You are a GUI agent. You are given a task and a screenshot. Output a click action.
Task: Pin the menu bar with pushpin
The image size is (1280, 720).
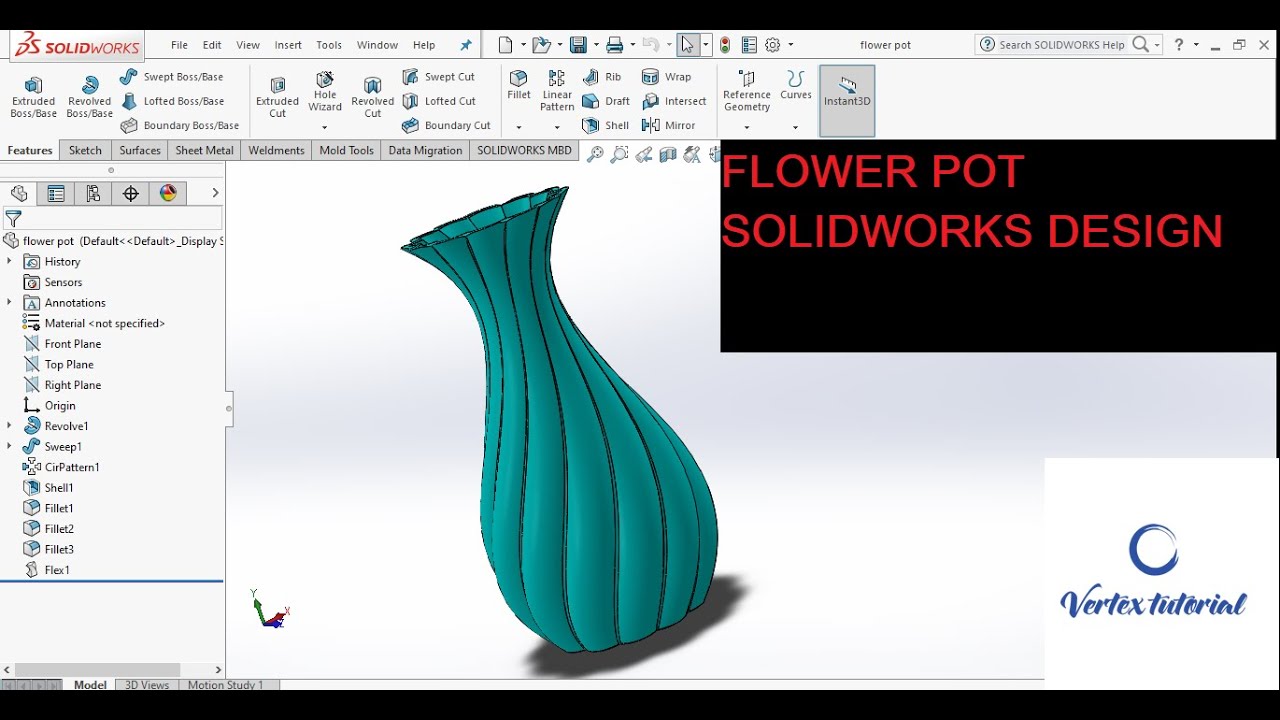click(466, 45)
